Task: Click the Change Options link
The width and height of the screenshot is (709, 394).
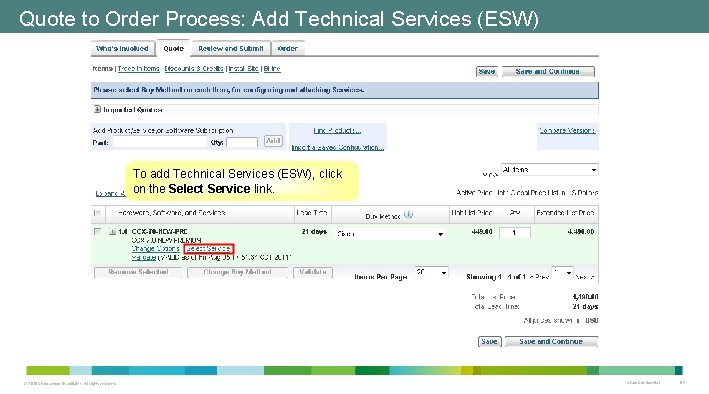Action: click(156, 249)
